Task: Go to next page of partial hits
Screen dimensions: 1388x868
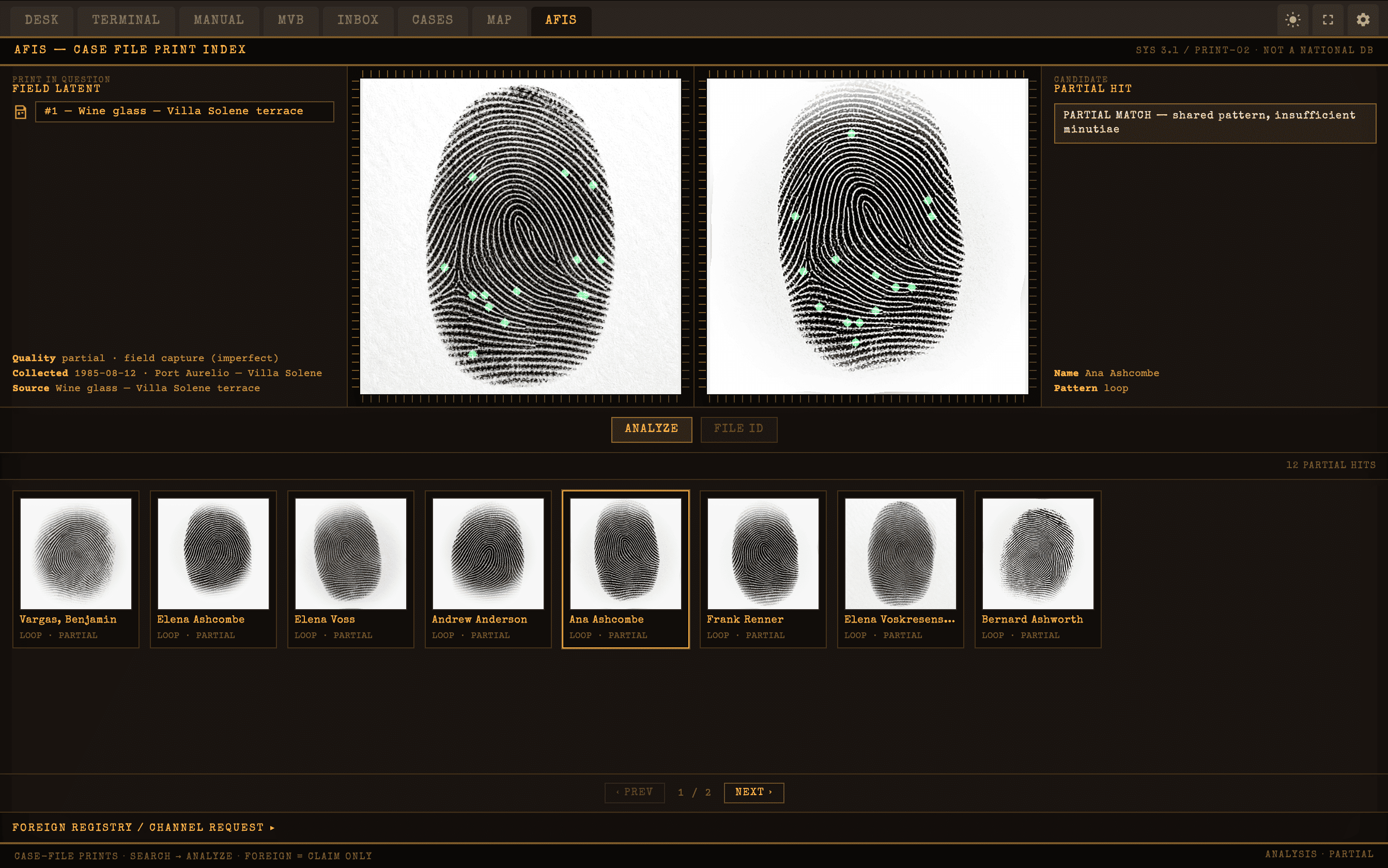Action: pos(754,792)
